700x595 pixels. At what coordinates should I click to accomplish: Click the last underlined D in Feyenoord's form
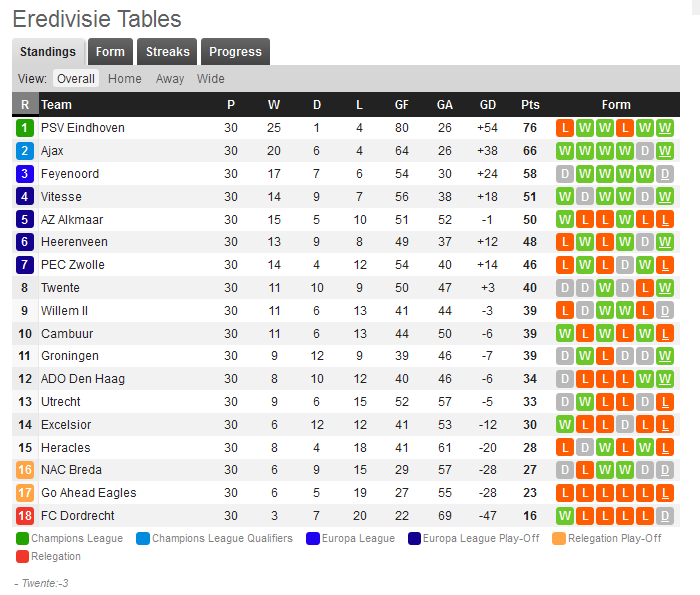(x=665, y=174)
